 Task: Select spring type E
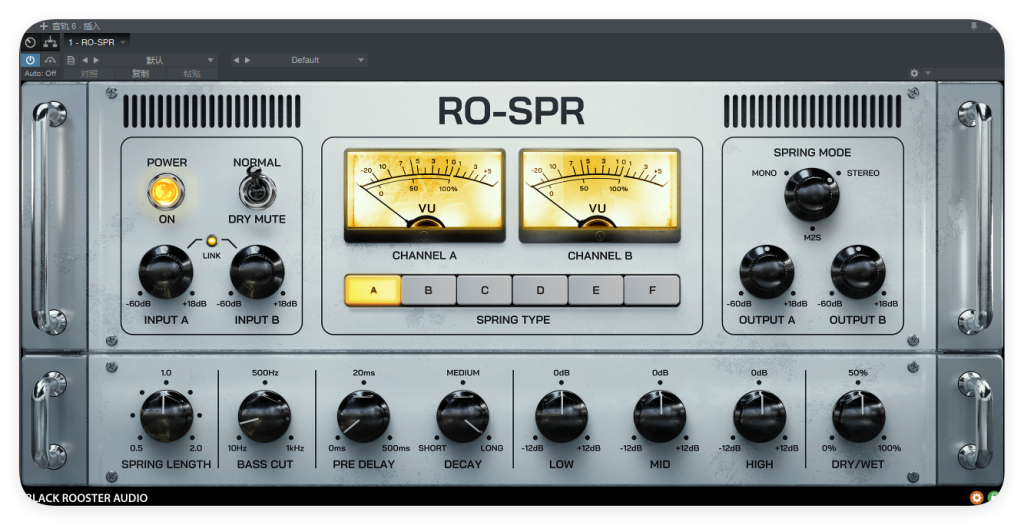pyautogui.click(x=596, y=290)
